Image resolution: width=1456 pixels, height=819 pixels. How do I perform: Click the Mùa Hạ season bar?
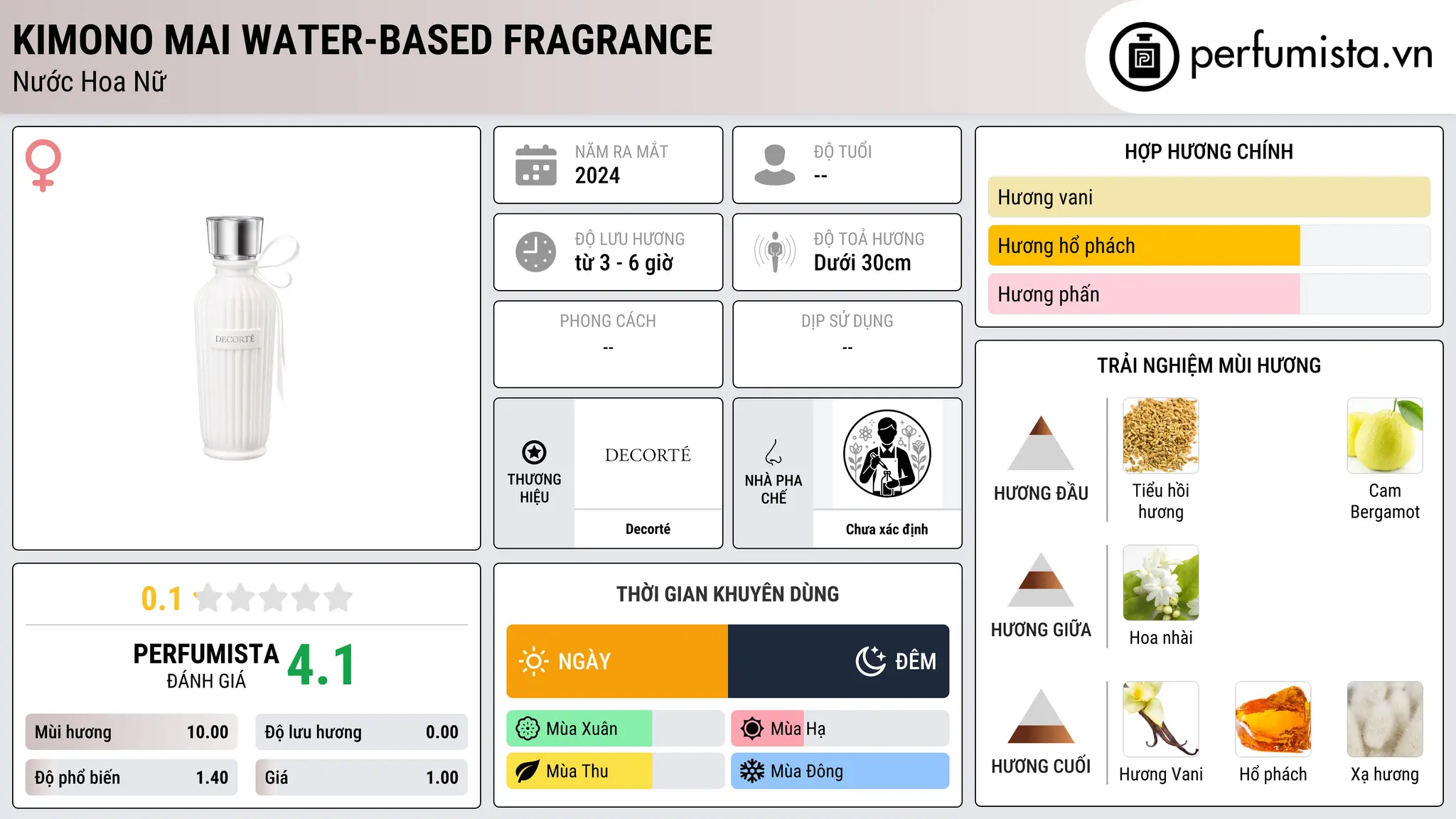pos(840,729)
